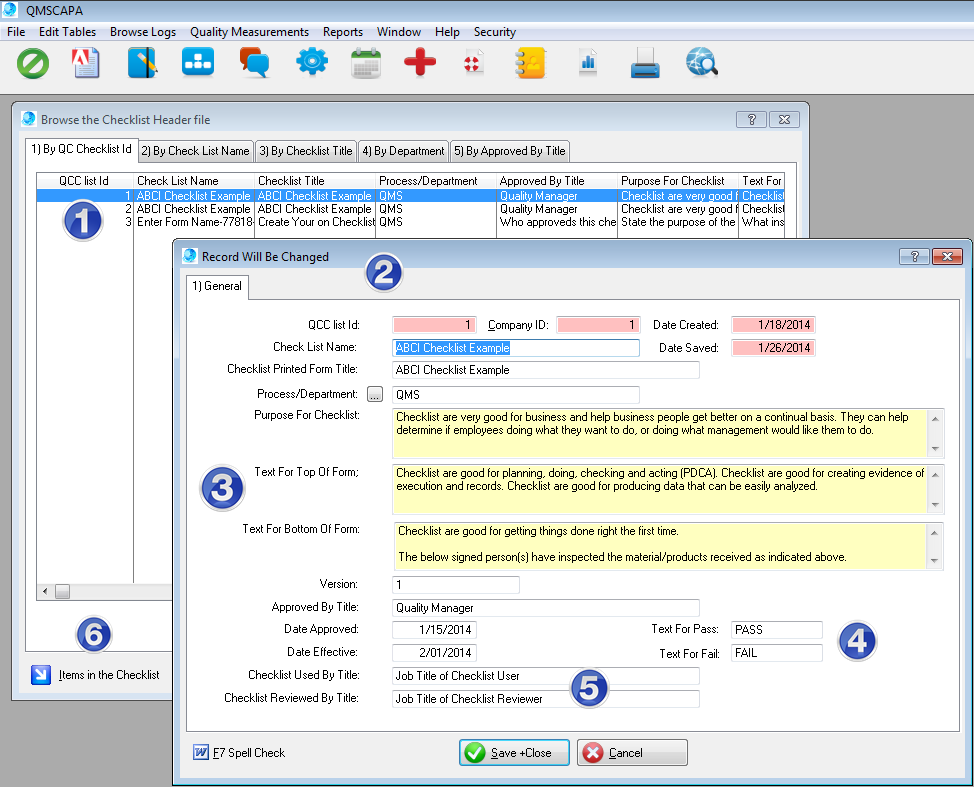Screen dimensions: 974x787
Task: Click the globe search toolbar icon
Action: coord(701,64)
